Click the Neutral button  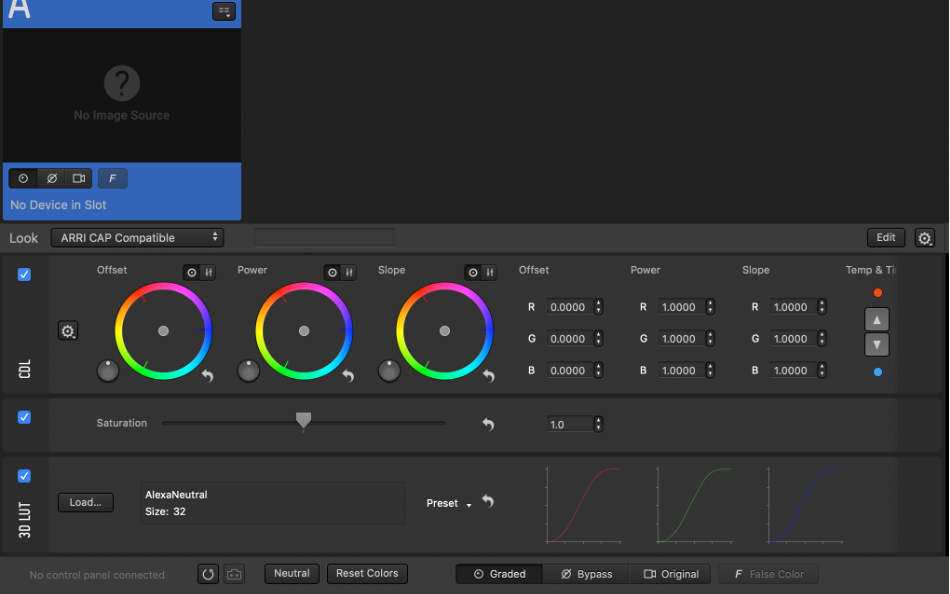[x=291, y=573]
